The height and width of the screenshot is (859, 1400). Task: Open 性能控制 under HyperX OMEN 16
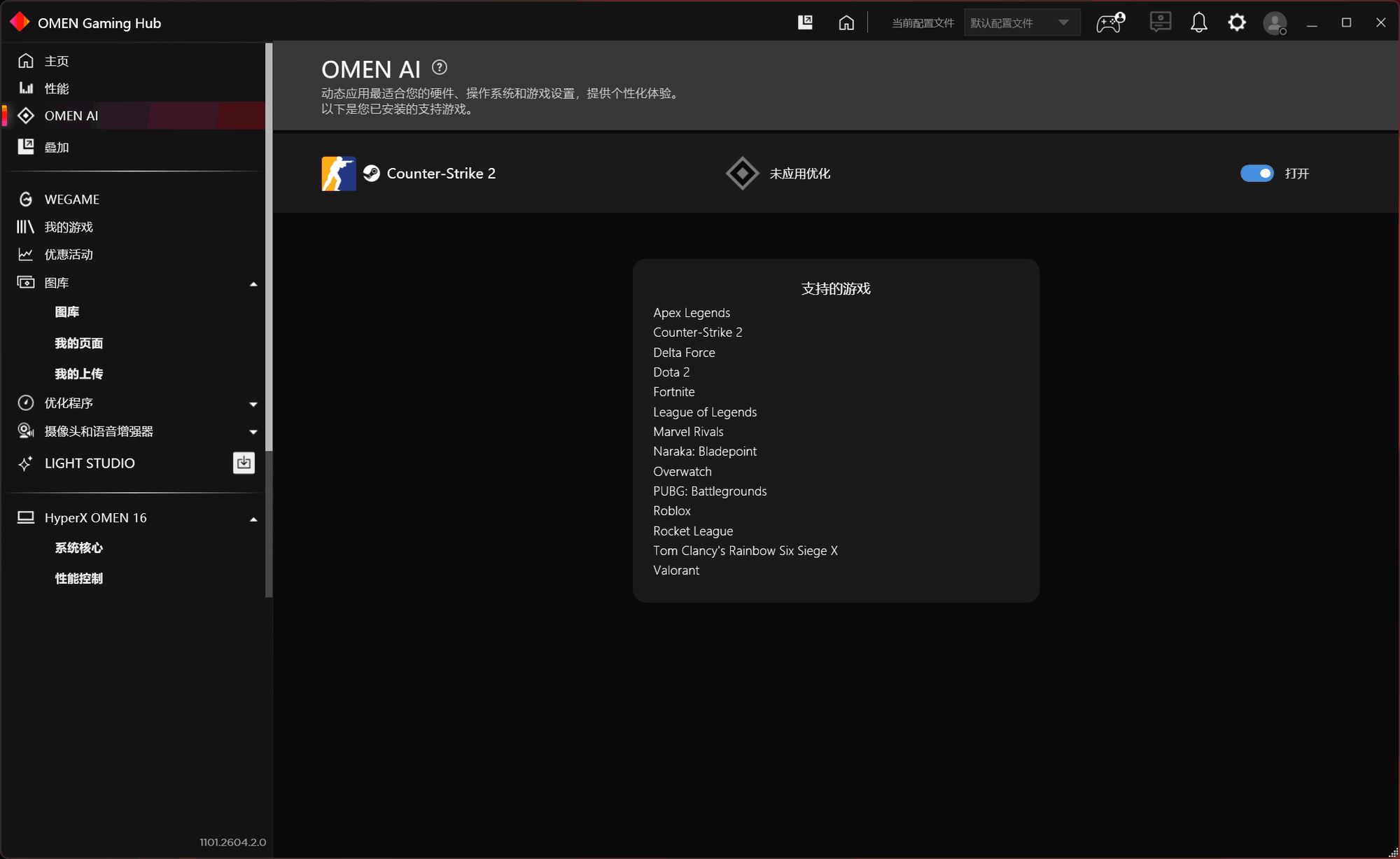pos(79,578)
